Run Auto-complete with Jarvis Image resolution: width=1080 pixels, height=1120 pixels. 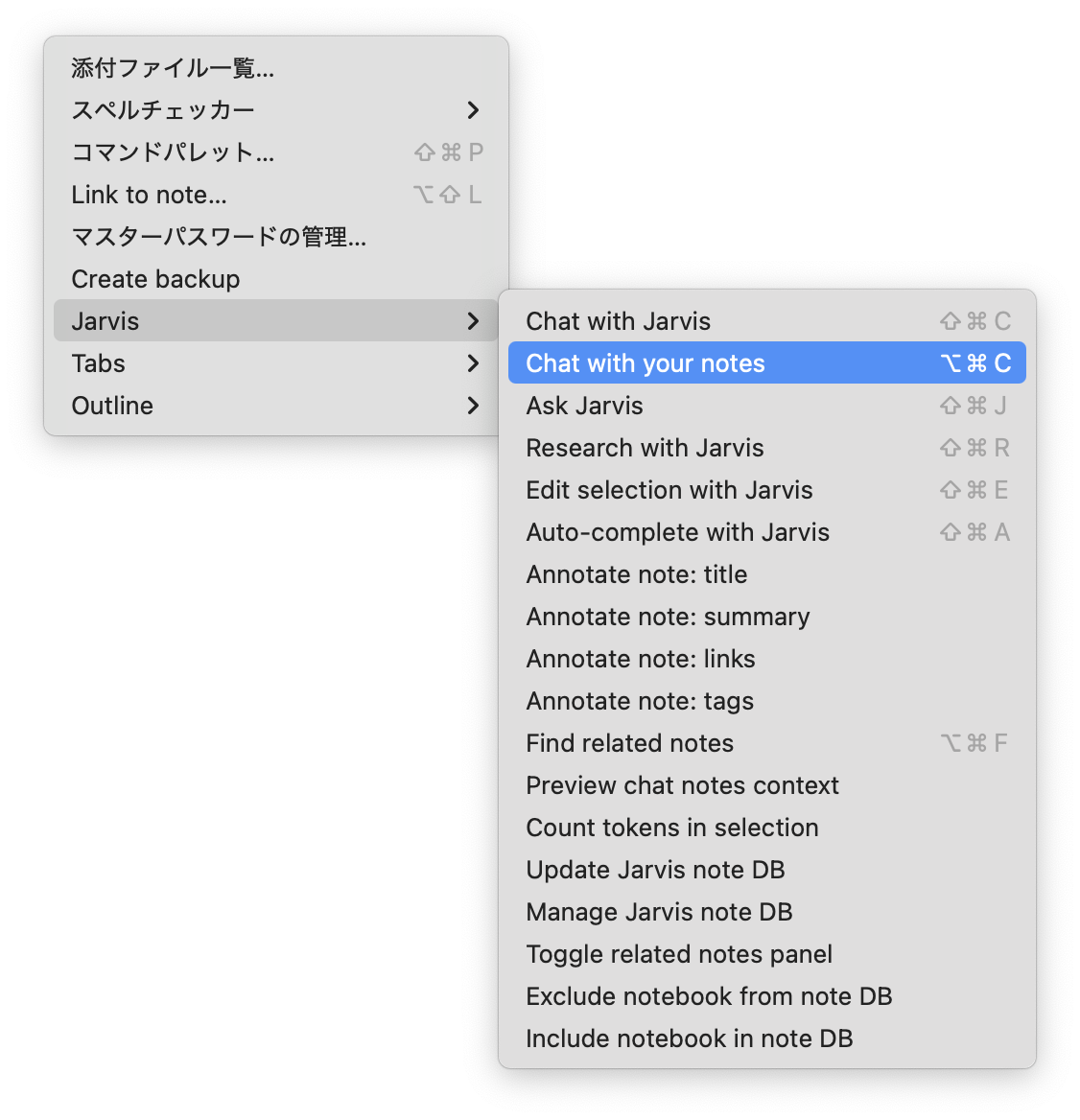click(x=677, y=532)
